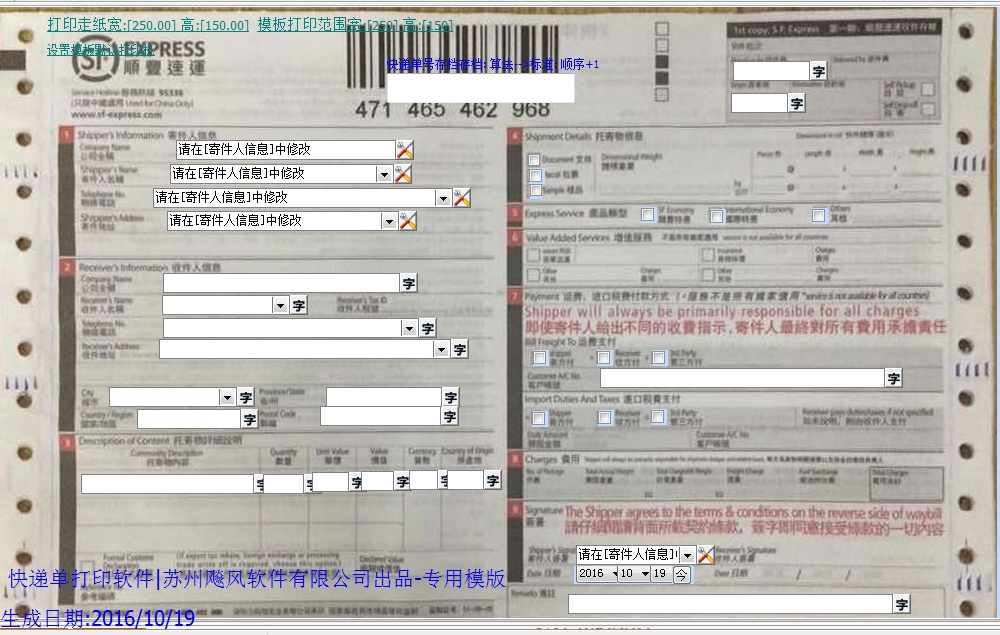The width and height of the screenshot is (1000, 635).
Task: Click 字 font button beside Country of Origin field
Action: (492, 480)
